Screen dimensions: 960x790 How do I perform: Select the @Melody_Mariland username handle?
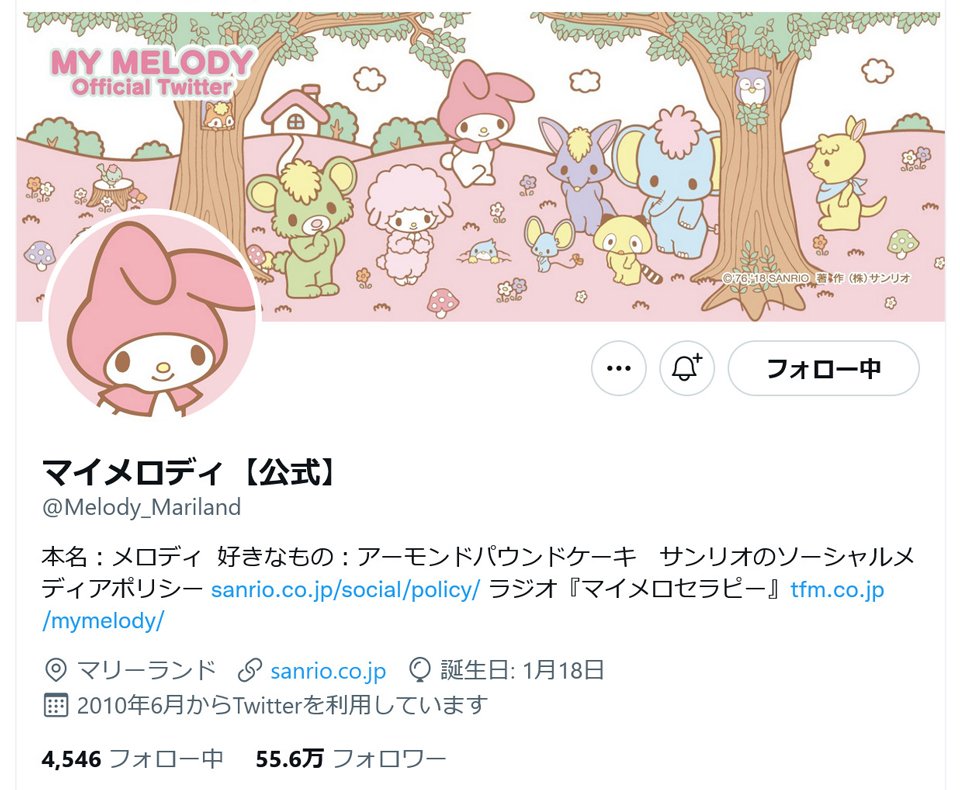click(141, 507)
